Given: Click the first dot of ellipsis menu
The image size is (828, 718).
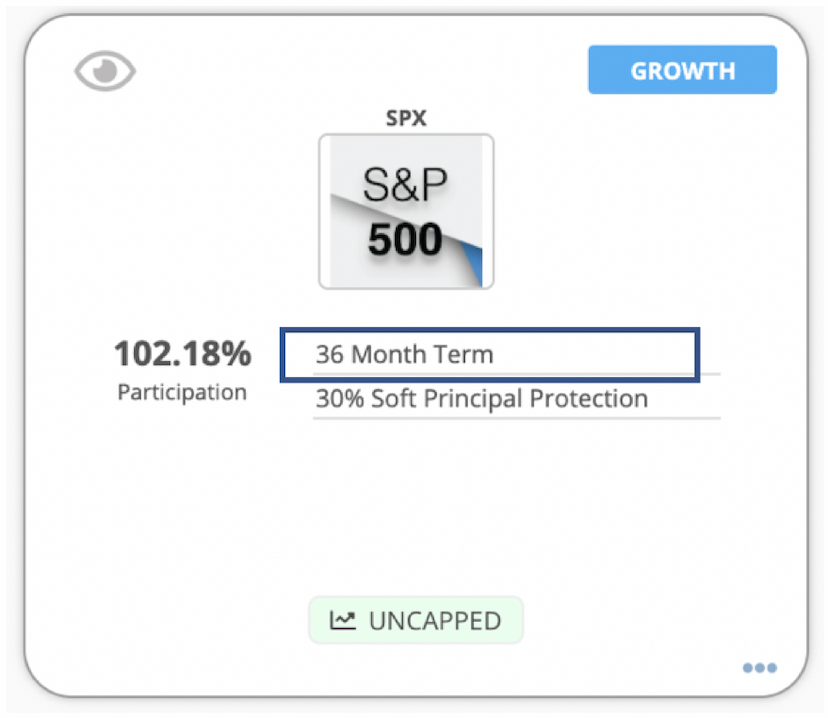Looking at the screenshot, I should pos(748,668).
